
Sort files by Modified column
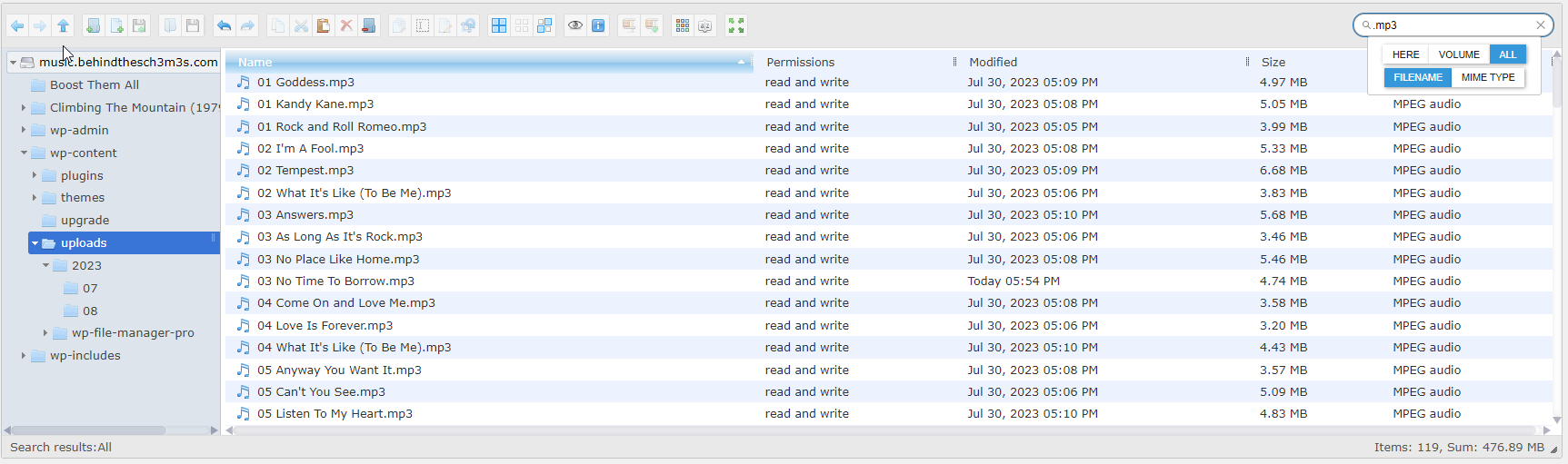pyautogui.click(x=1103, y=62)
